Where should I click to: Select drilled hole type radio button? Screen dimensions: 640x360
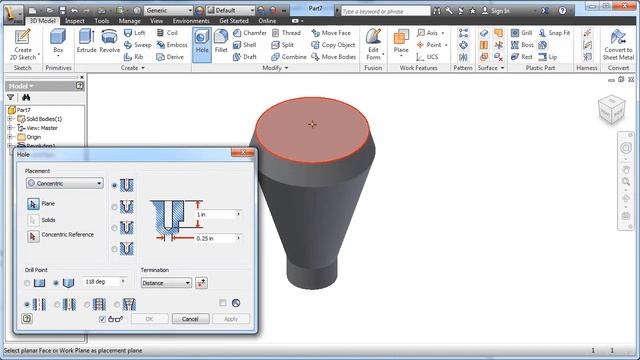tap(114, 185)
